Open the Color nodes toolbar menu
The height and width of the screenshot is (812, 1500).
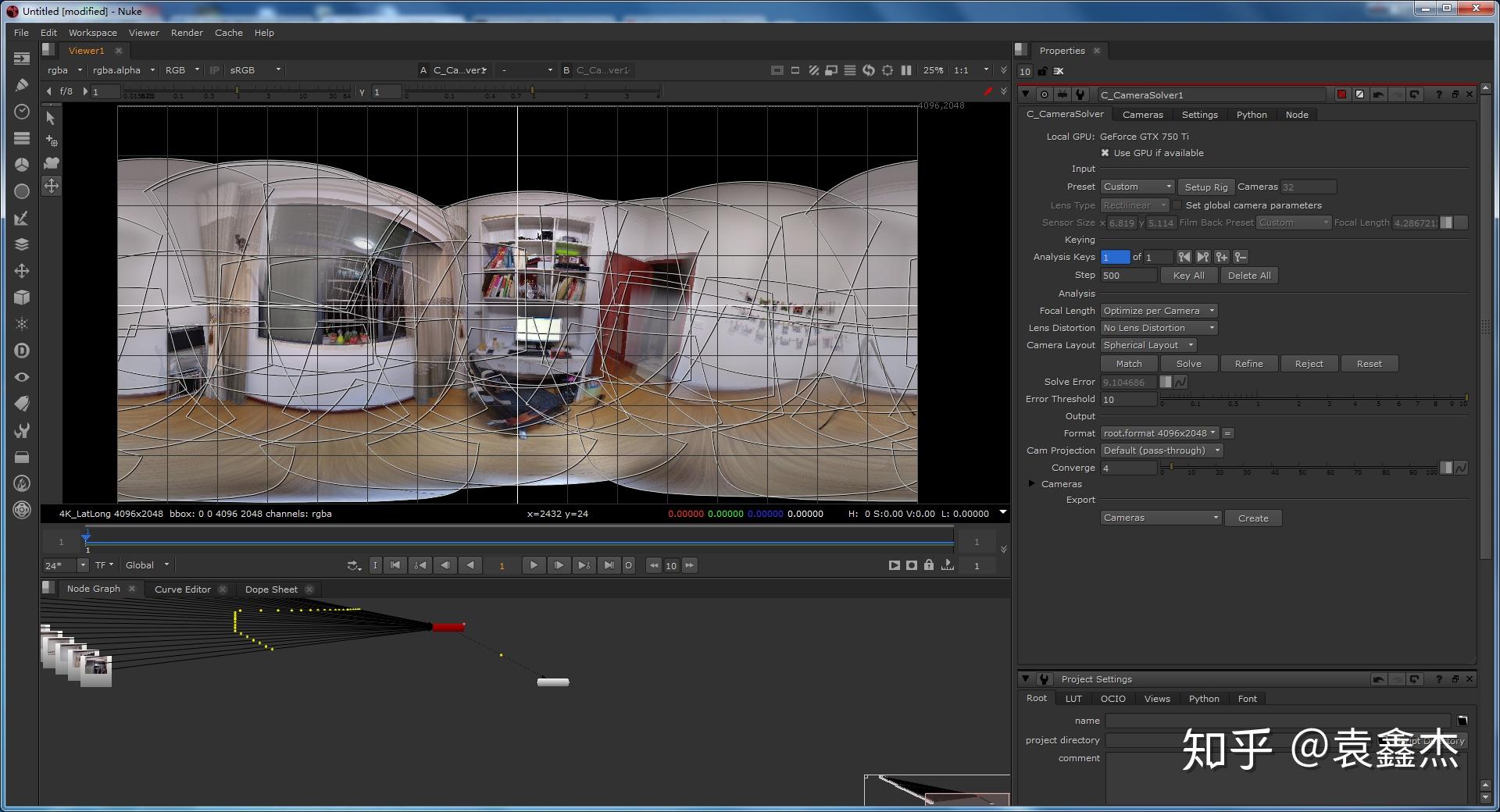point(22,165)
